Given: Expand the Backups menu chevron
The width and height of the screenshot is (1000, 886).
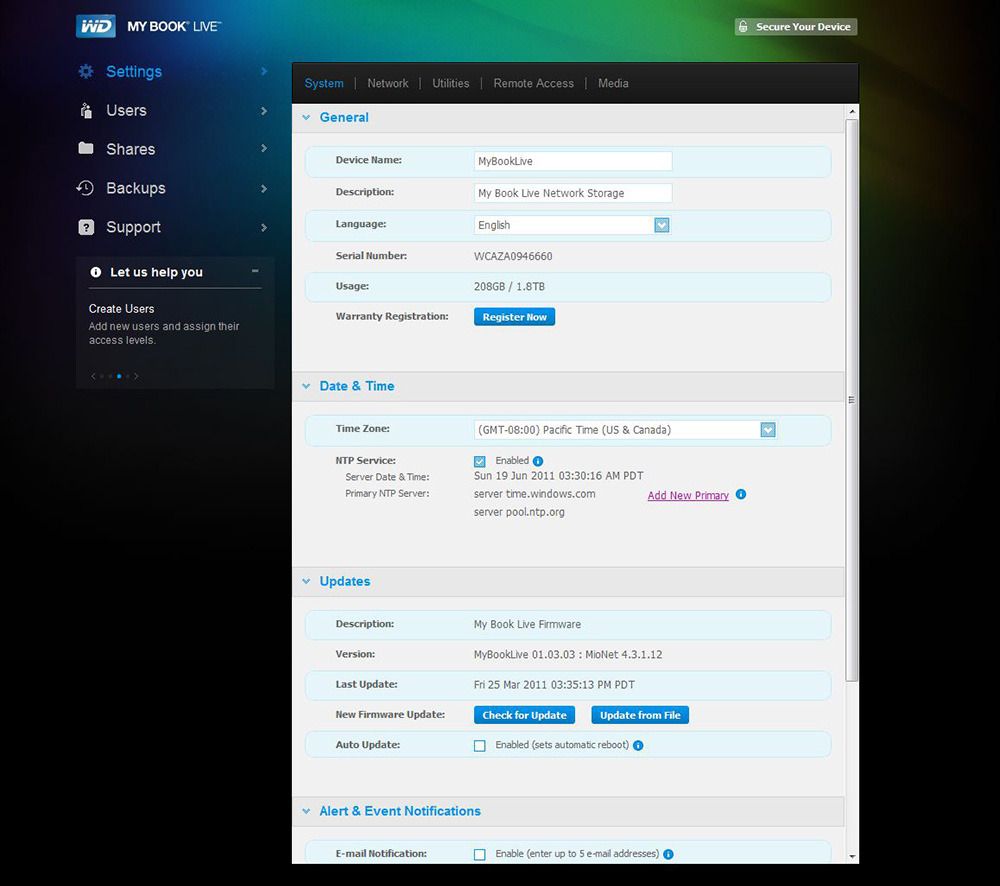Looking at the screenshot, I should [264, 189].
